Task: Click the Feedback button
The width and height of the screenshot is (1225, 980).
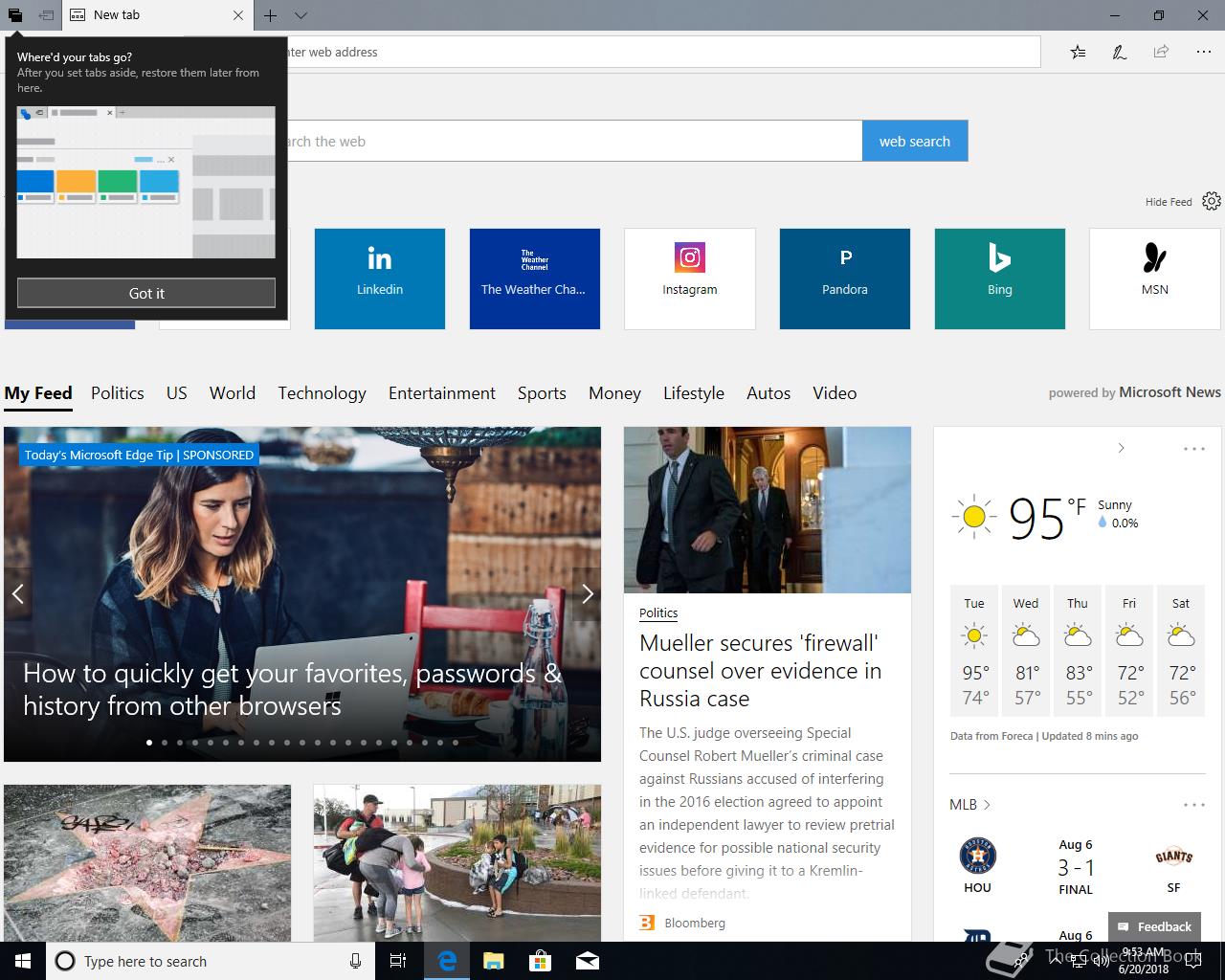Action: pyautogui.click(x=1154, y=926)
